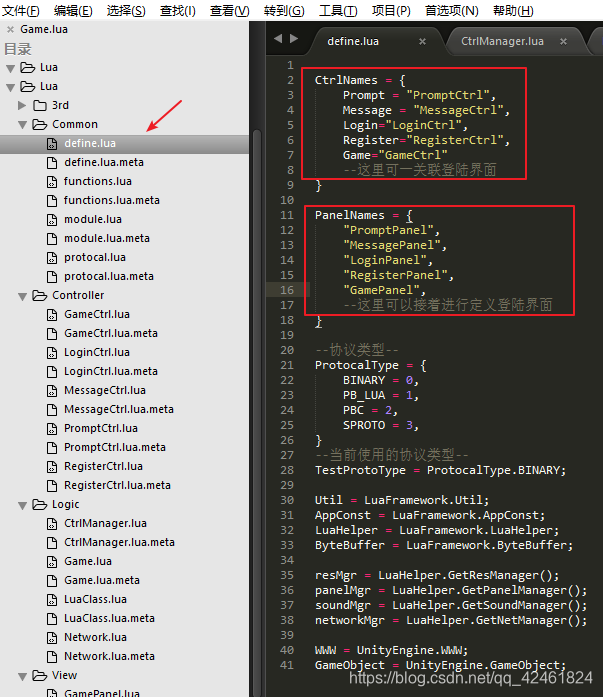Open the 选择(S) menu

[126, 10]
